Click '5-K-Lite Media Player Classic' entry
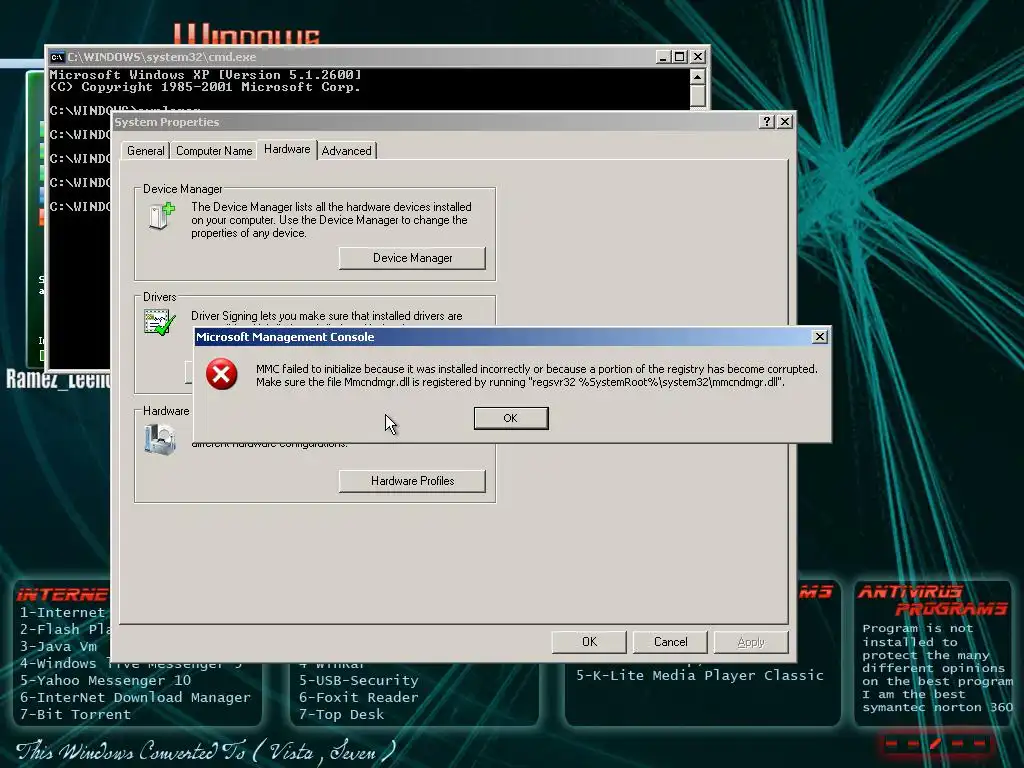This screenshot has height=768, width=1024. click(700, 675)
